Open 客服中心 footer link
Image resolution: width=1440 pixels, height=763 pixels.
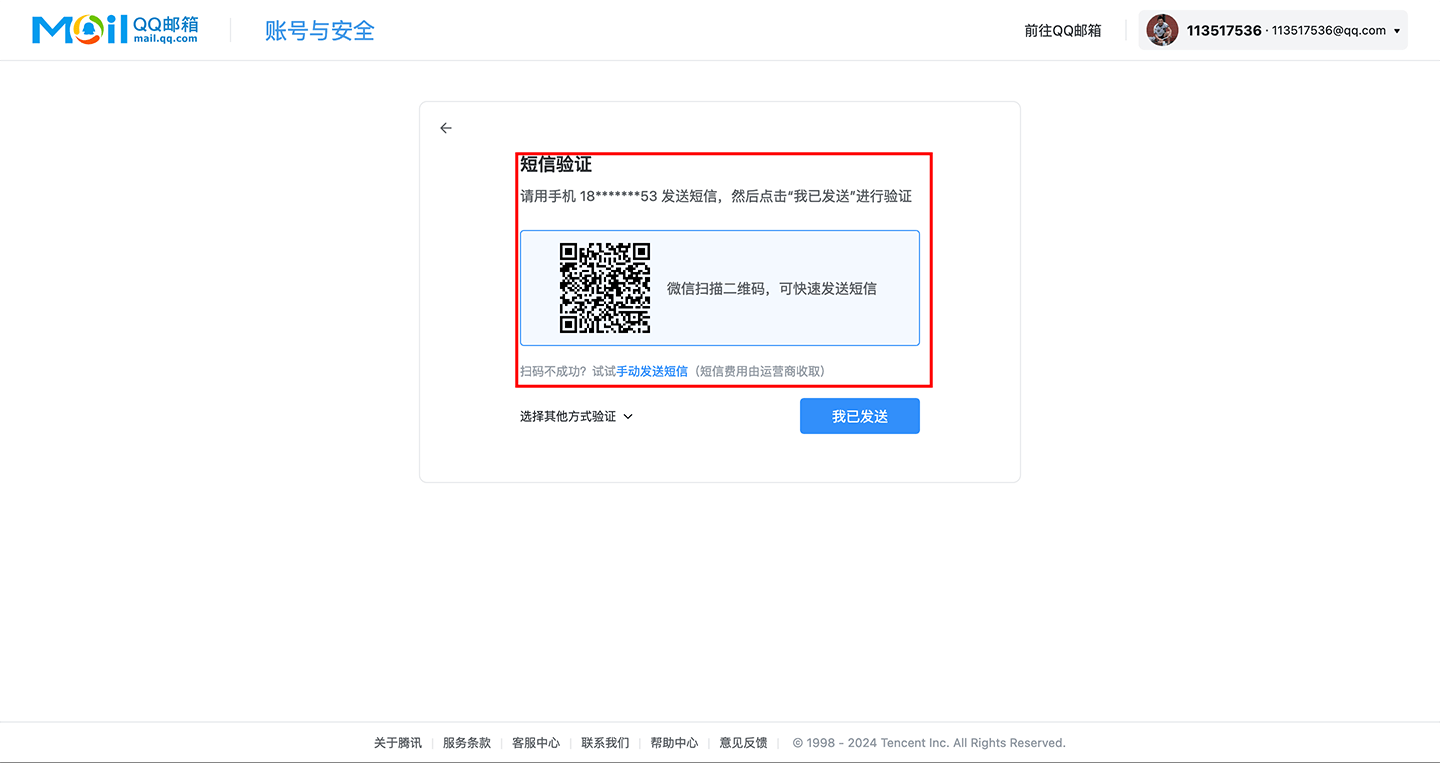pos(536,743)
